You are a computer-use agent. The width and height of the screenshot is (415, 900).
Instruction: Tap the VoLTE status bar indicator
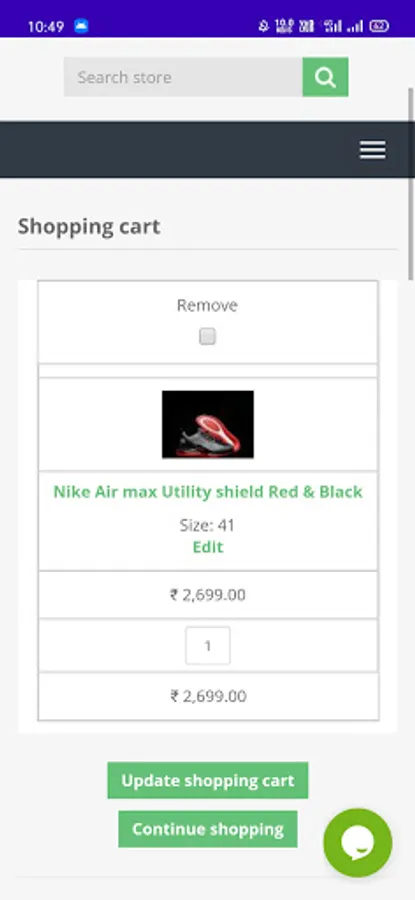tap(306, 26)
